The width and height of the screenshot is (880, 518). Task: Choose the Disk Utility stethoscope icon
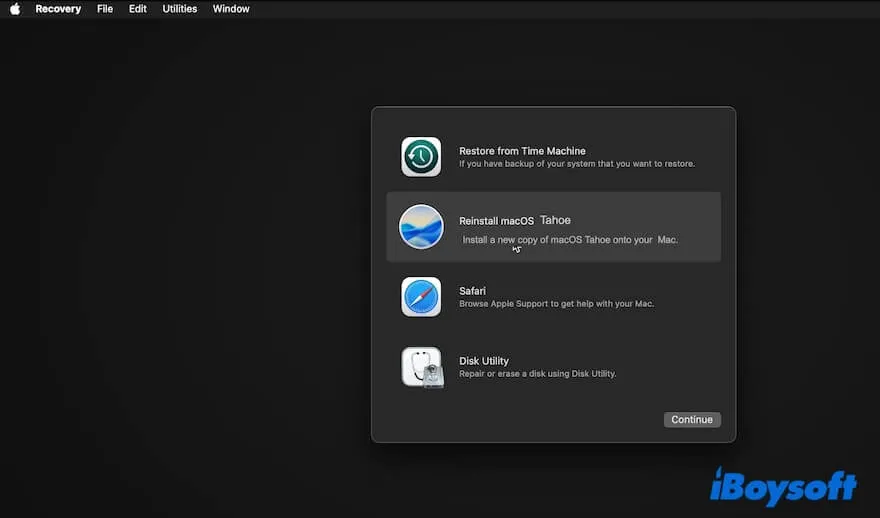click(x=422, y=367)
